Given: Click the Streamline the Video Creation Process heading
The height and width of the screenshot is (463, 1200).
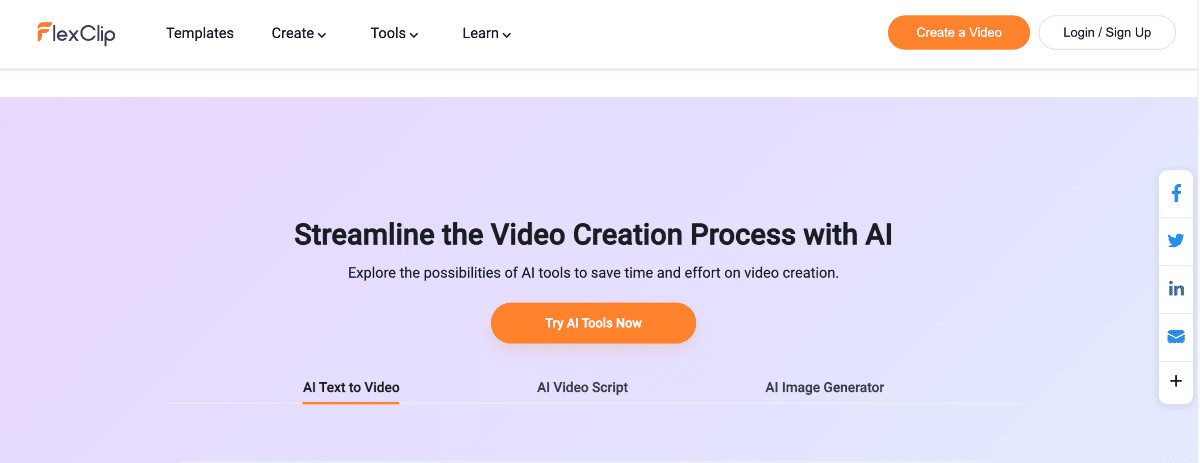Looking at the screenshot, I should click(593, 236).
